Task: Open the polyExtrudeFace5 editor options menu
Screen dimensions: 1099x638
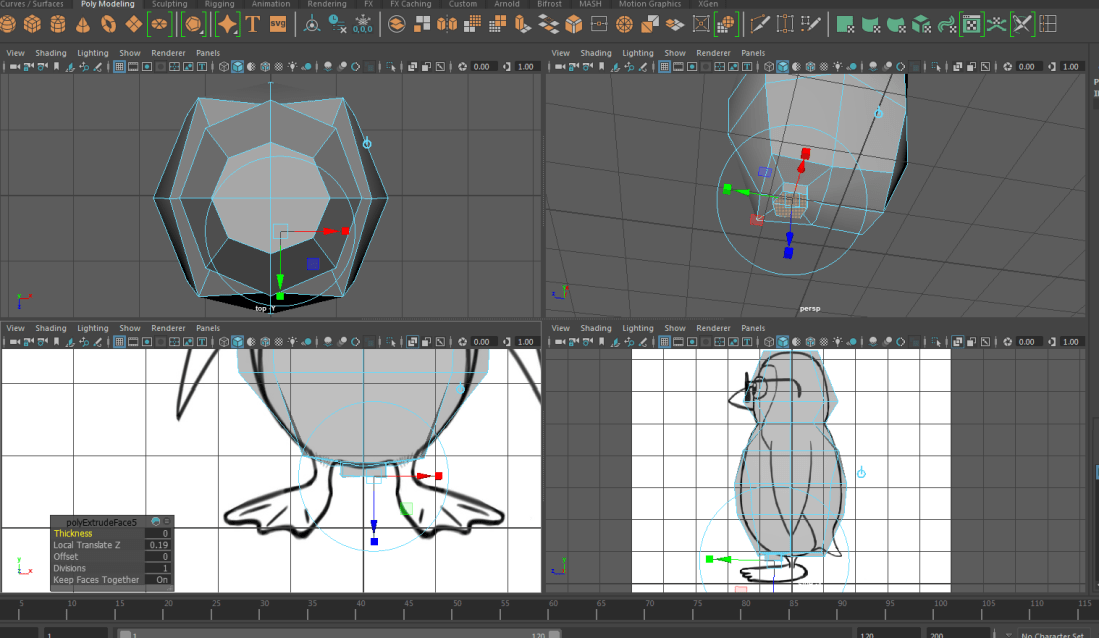Action: click(x=166, y=521)
